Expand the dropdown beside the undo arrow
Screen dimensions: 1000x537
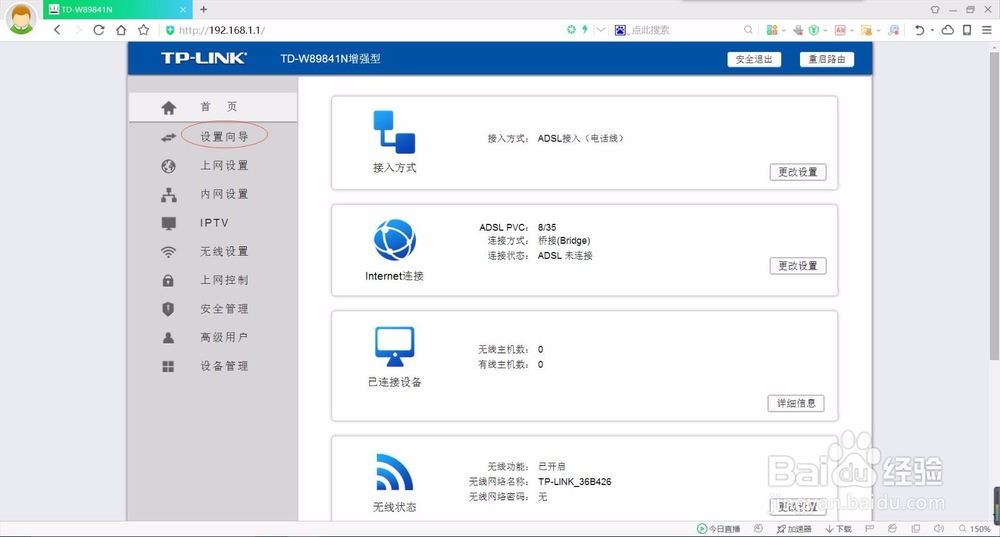pos(932,30)
